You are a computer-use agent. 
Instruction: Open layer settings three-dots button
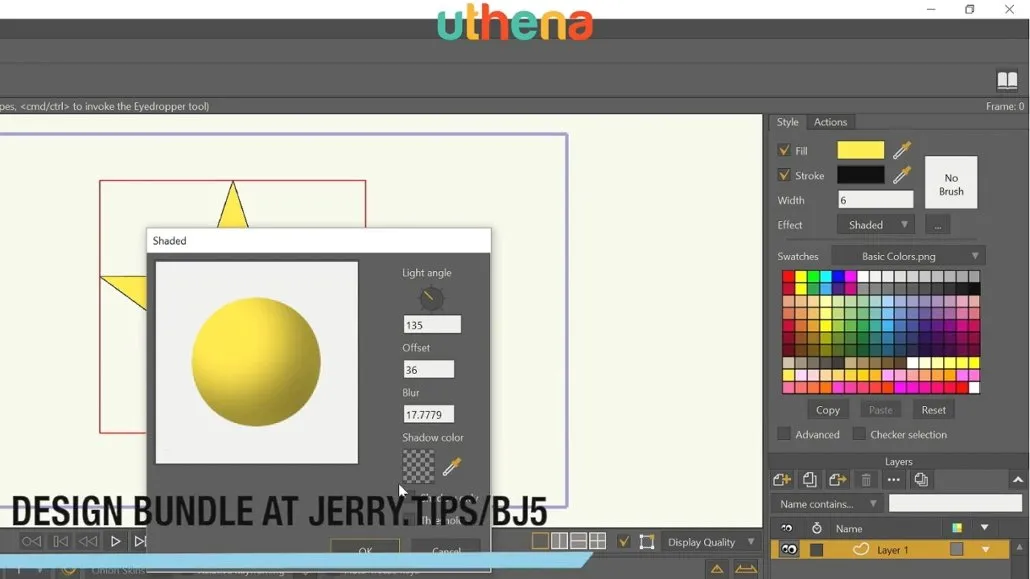(893, 480)
